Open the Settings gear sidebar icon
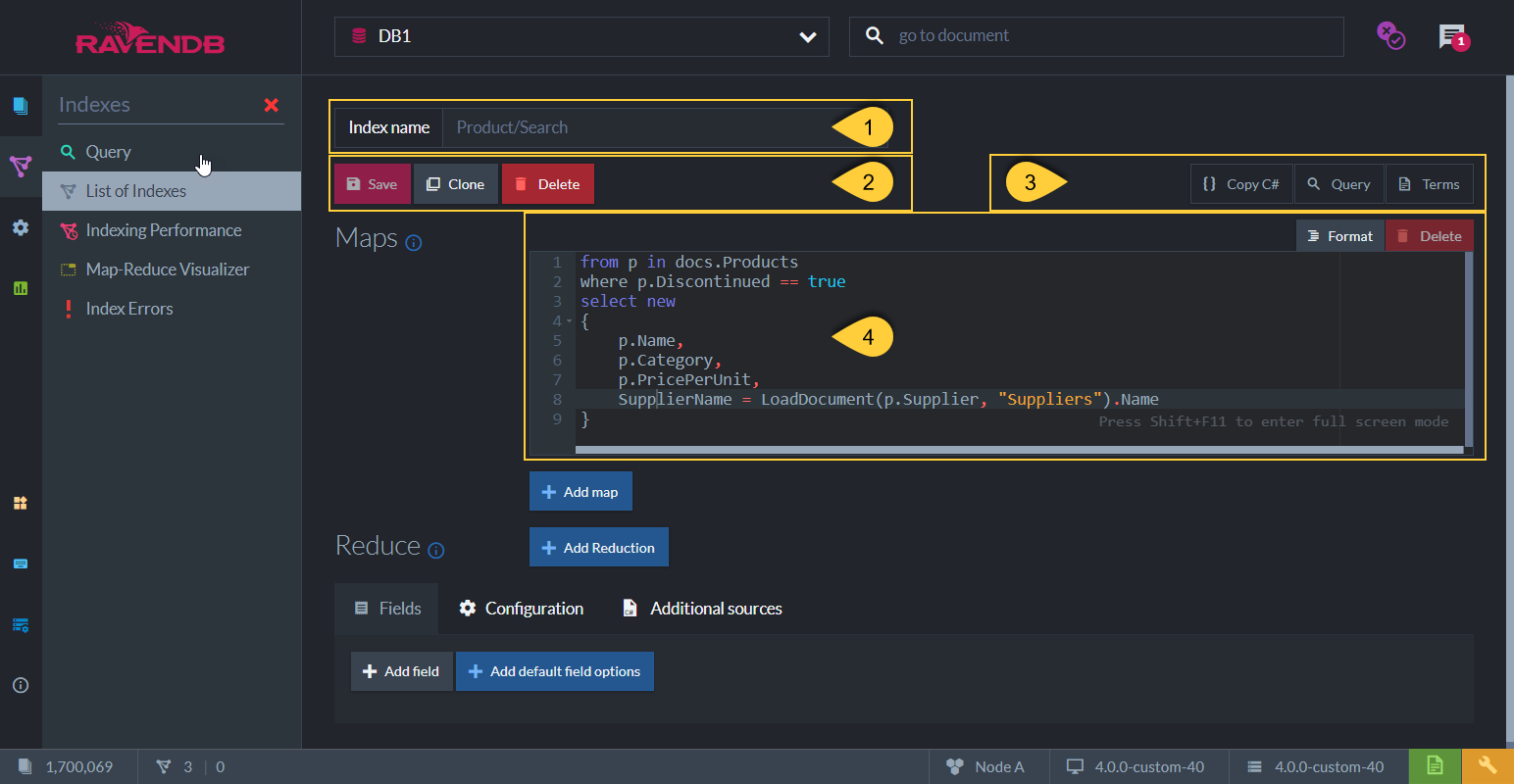This screenshot has height=784, width=1514. (x=21, y=227)
